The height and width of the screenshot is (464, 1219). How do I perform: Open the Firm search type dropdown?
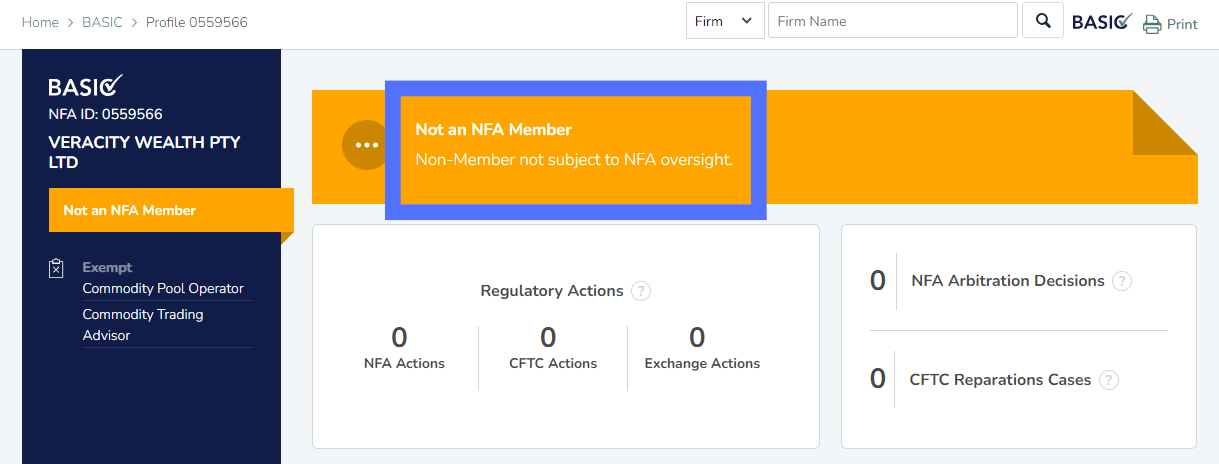click(x=725, y=21)
